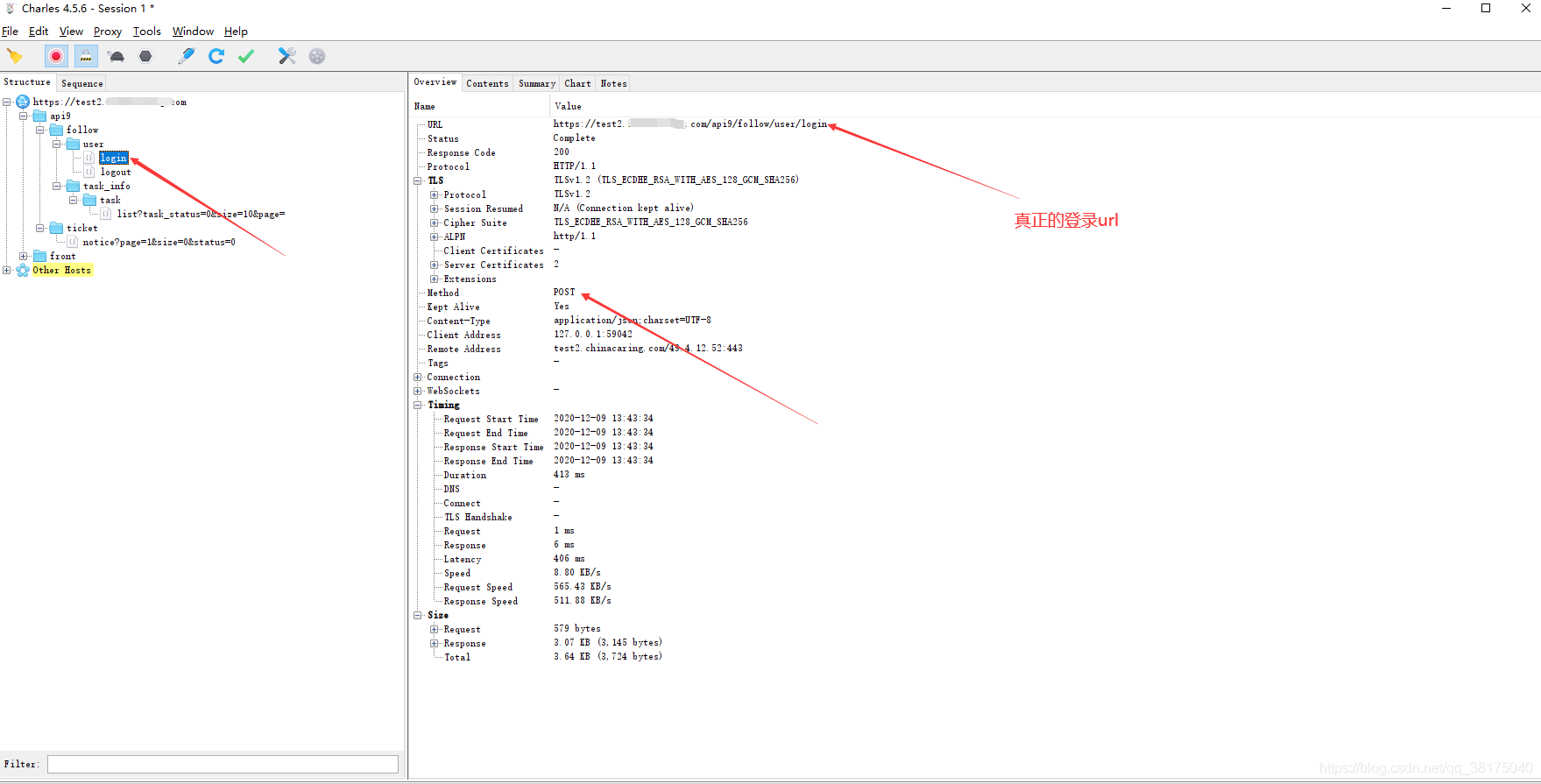Open the Window menu
1541x784 pixels.
pos(193,32)
